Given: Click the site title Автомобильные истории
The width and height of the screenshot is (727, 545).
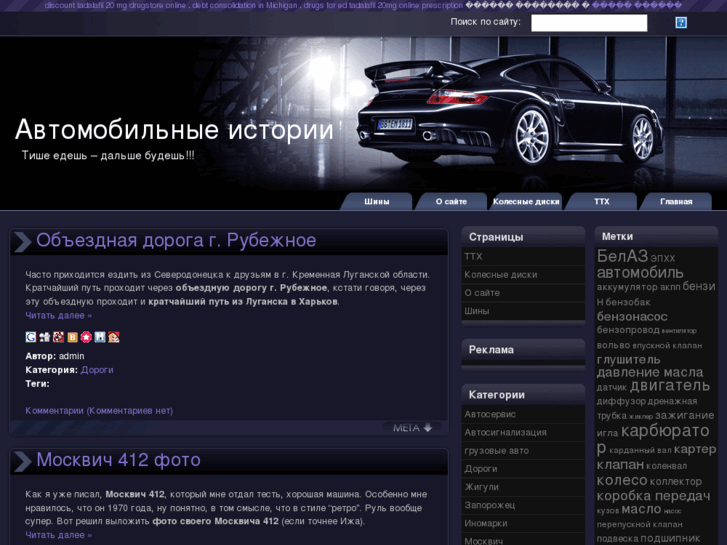Looking at the screenshot, I should pos(174,129).
